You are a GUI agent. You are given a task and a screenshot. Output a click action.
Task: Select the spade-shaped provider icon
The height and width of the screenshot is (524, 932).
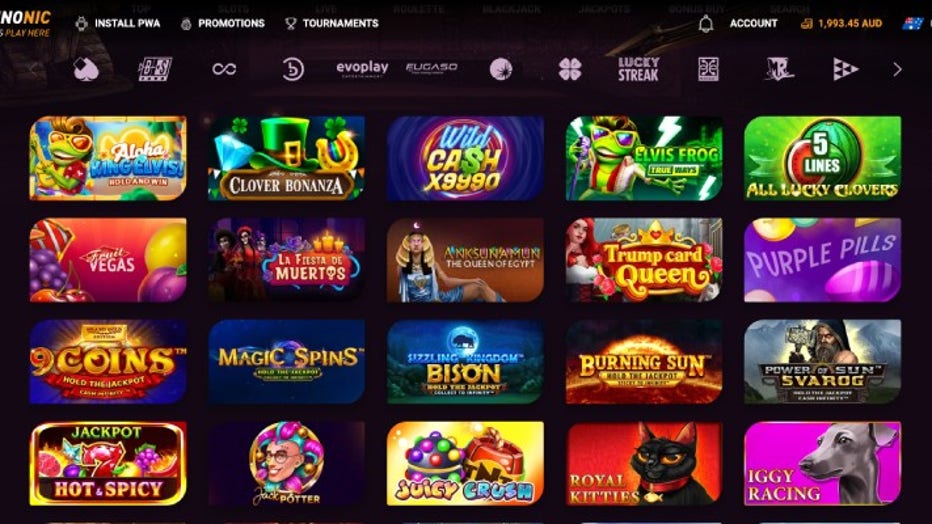pos(86,69)
